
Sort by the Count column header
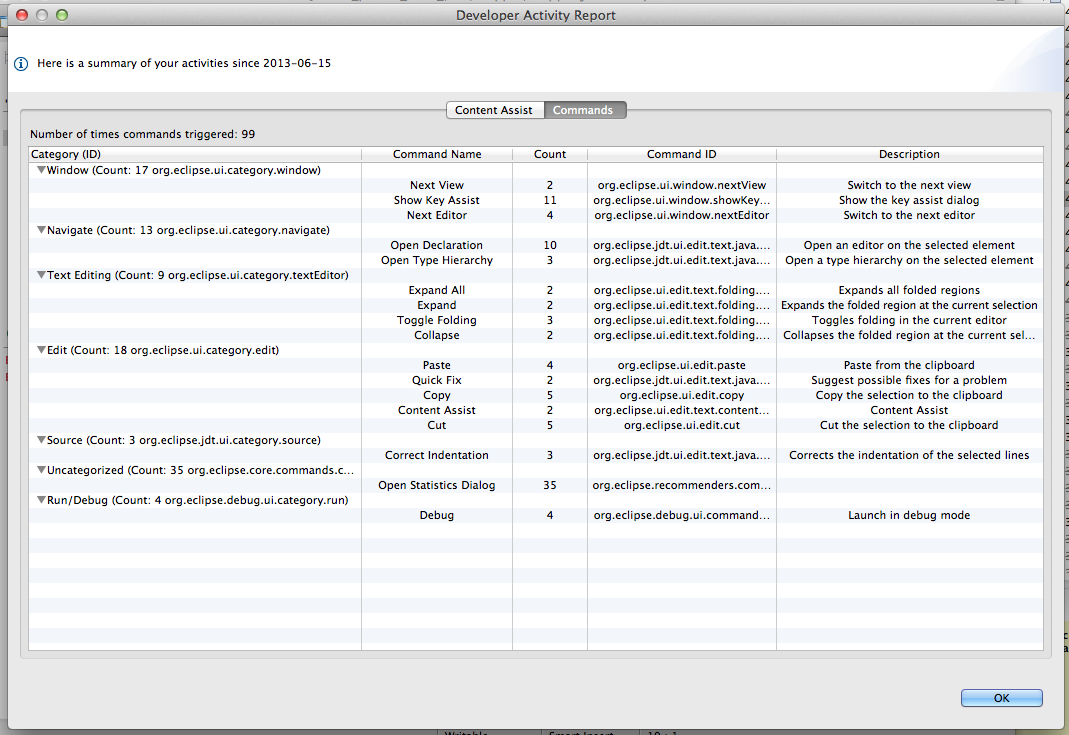549,154
